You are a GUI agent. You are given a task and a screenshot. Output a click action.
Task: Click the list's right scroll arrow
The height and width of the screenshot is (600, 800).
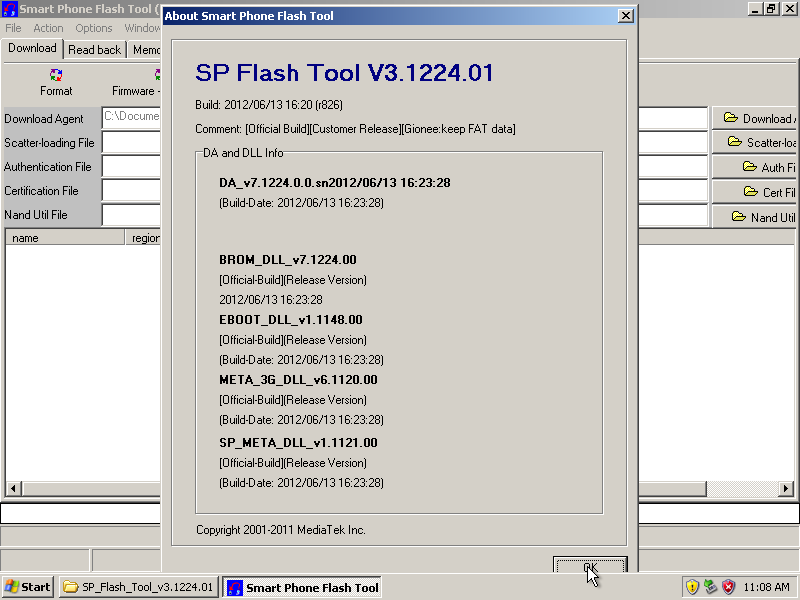(x=786, y=488)
